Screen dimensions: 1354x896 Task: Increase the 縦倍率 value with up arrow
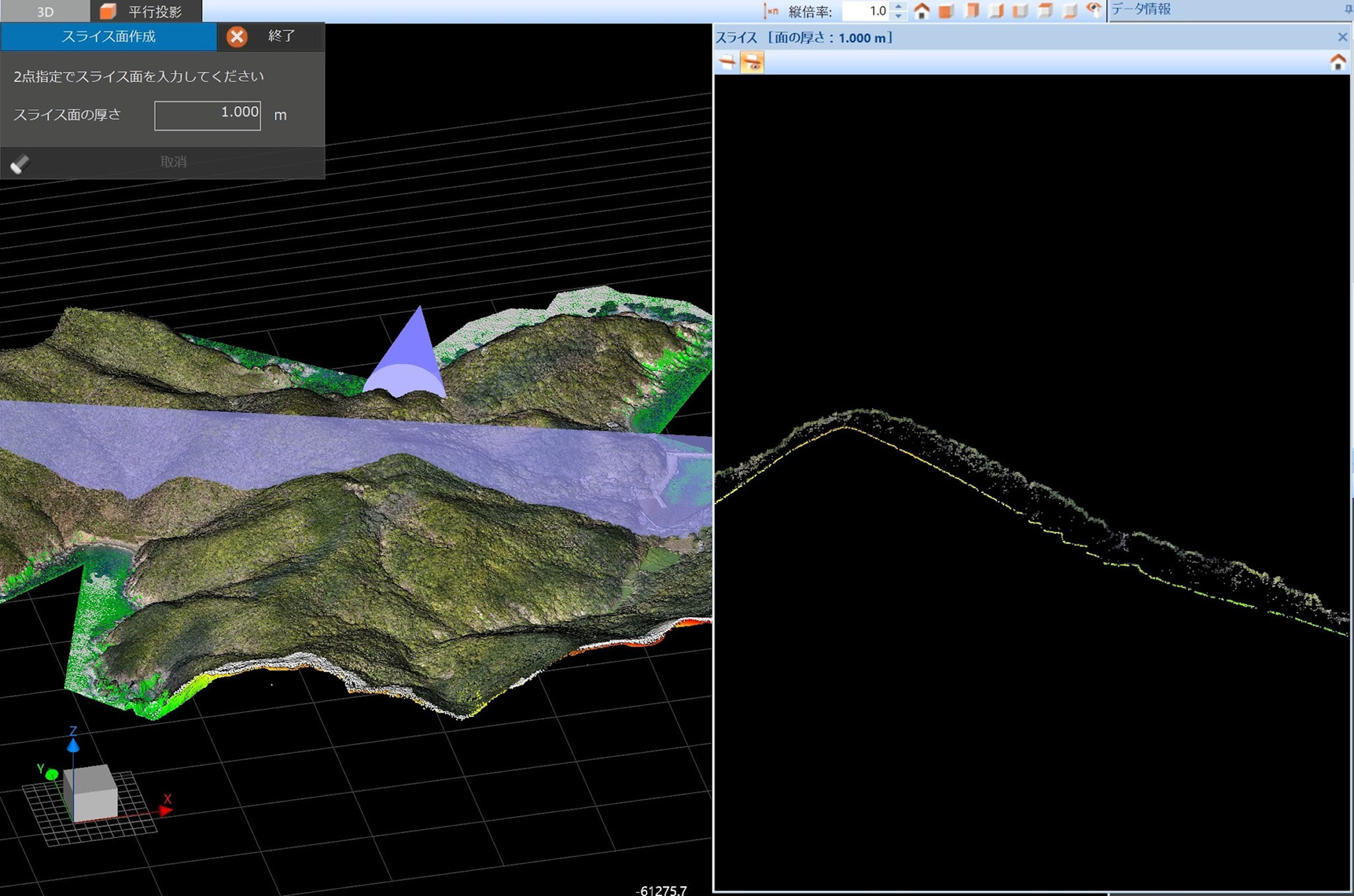[x=898, y=7]
